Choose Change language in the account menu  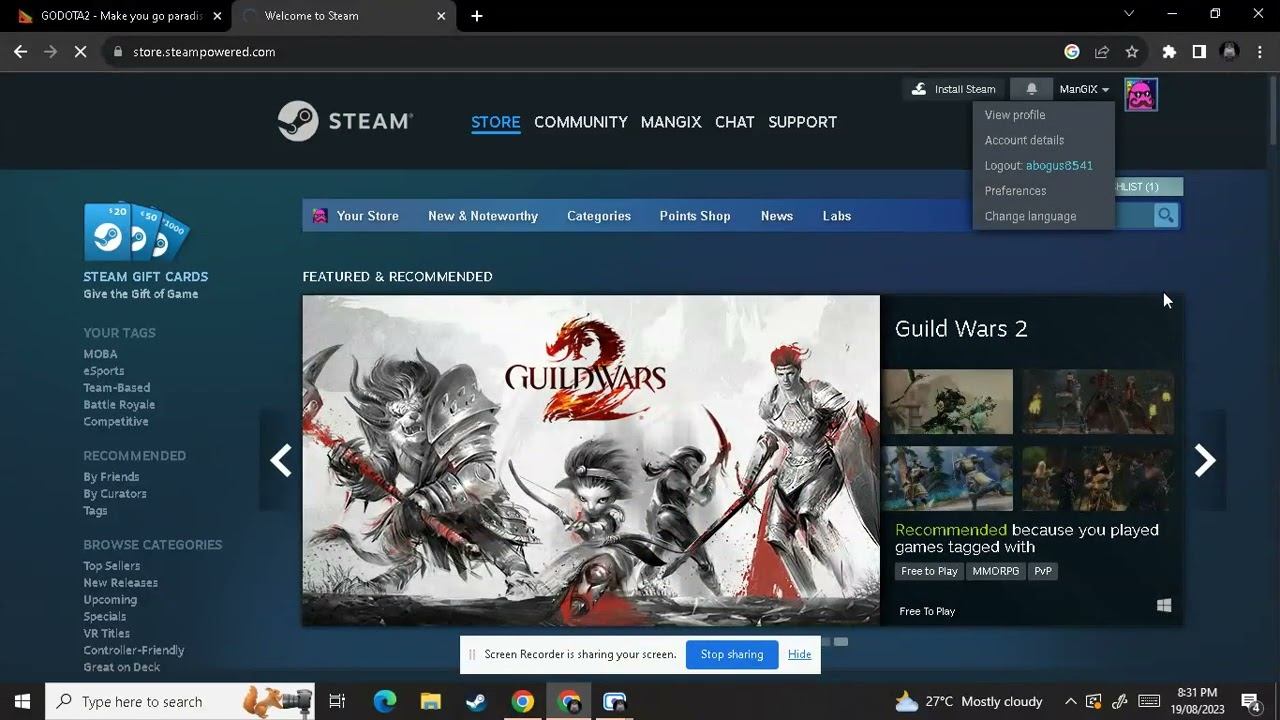(1030, 216)
